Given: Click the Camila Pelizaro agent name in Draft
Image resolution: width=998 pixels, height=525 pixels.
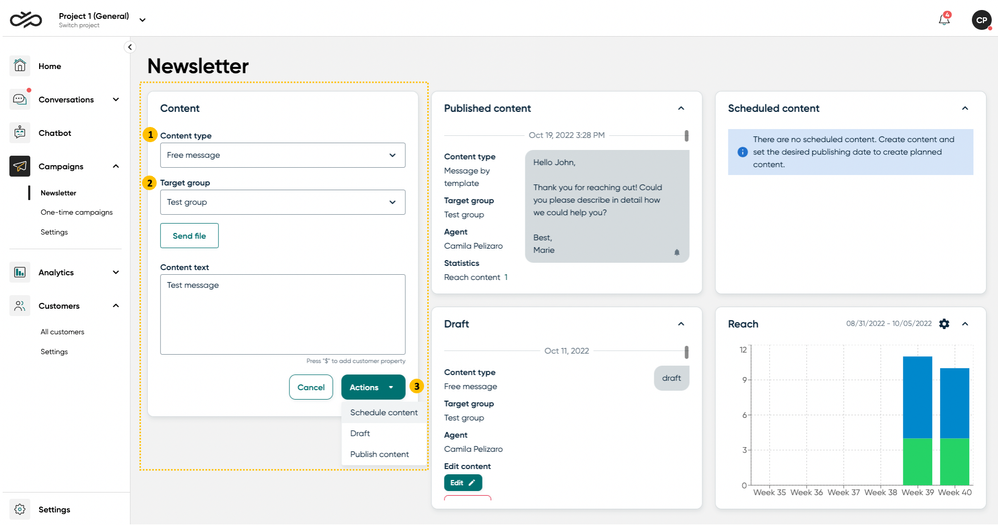Looking at the screenshot, I should (473, 449).
